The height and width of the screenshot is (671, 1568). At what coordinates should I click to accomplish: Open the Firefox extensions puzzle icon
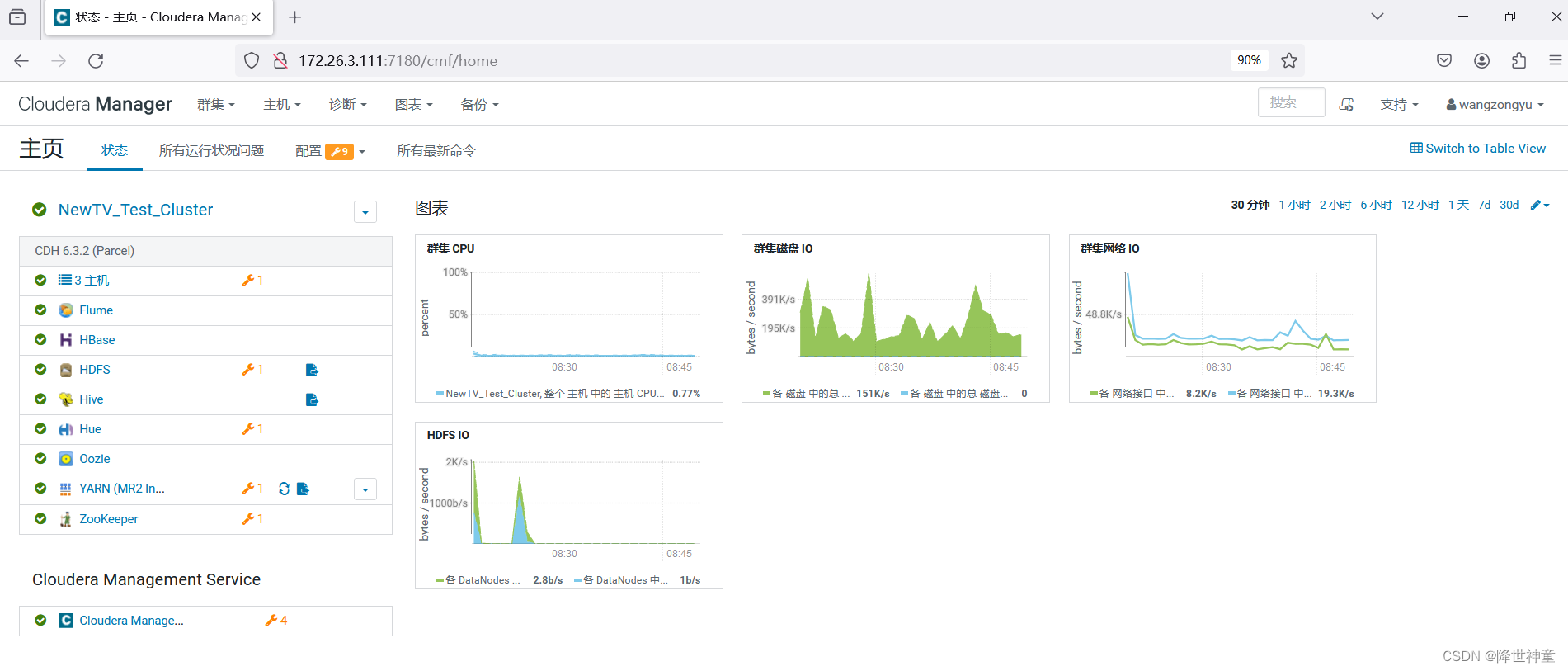1519,60
